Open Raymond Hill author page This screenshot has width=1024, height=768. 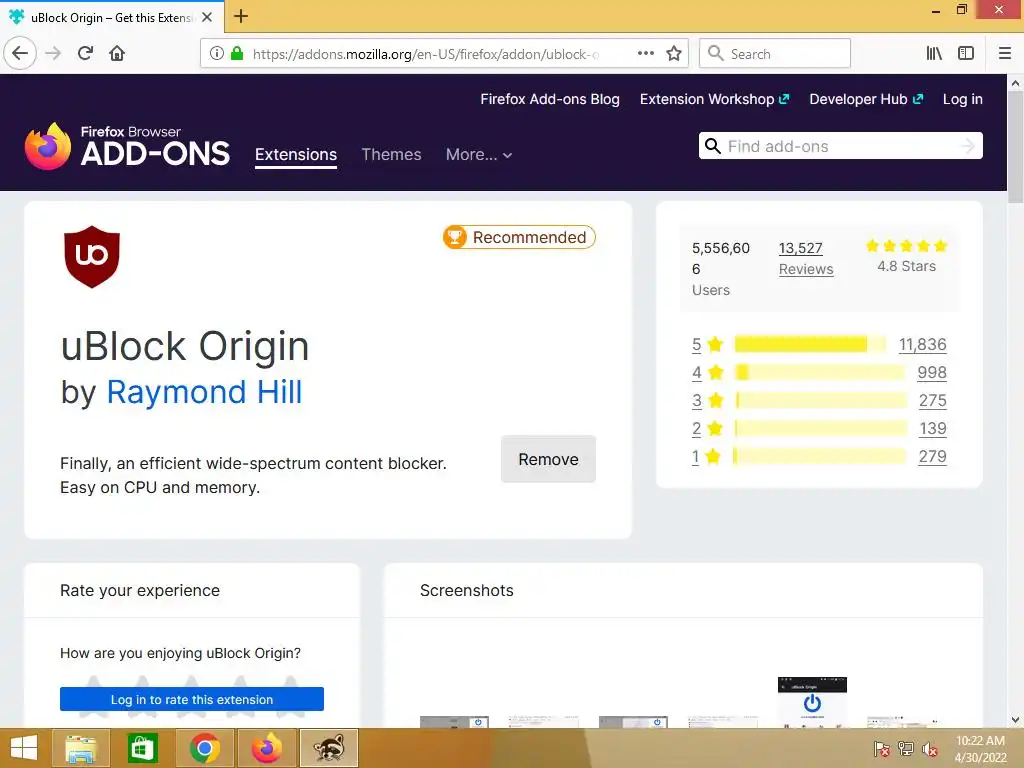204,392
